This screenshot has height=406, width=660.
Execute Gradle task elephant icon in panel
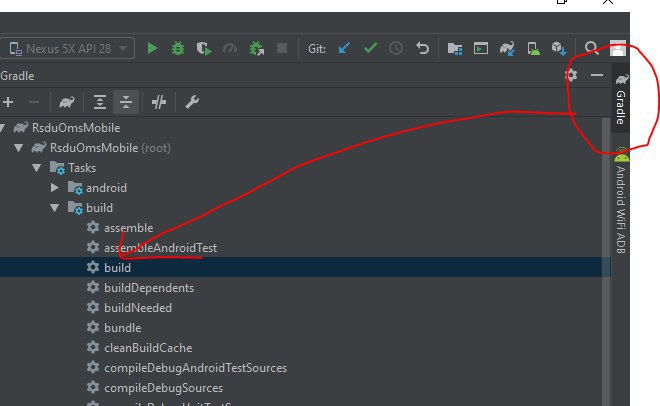point(67,102)
